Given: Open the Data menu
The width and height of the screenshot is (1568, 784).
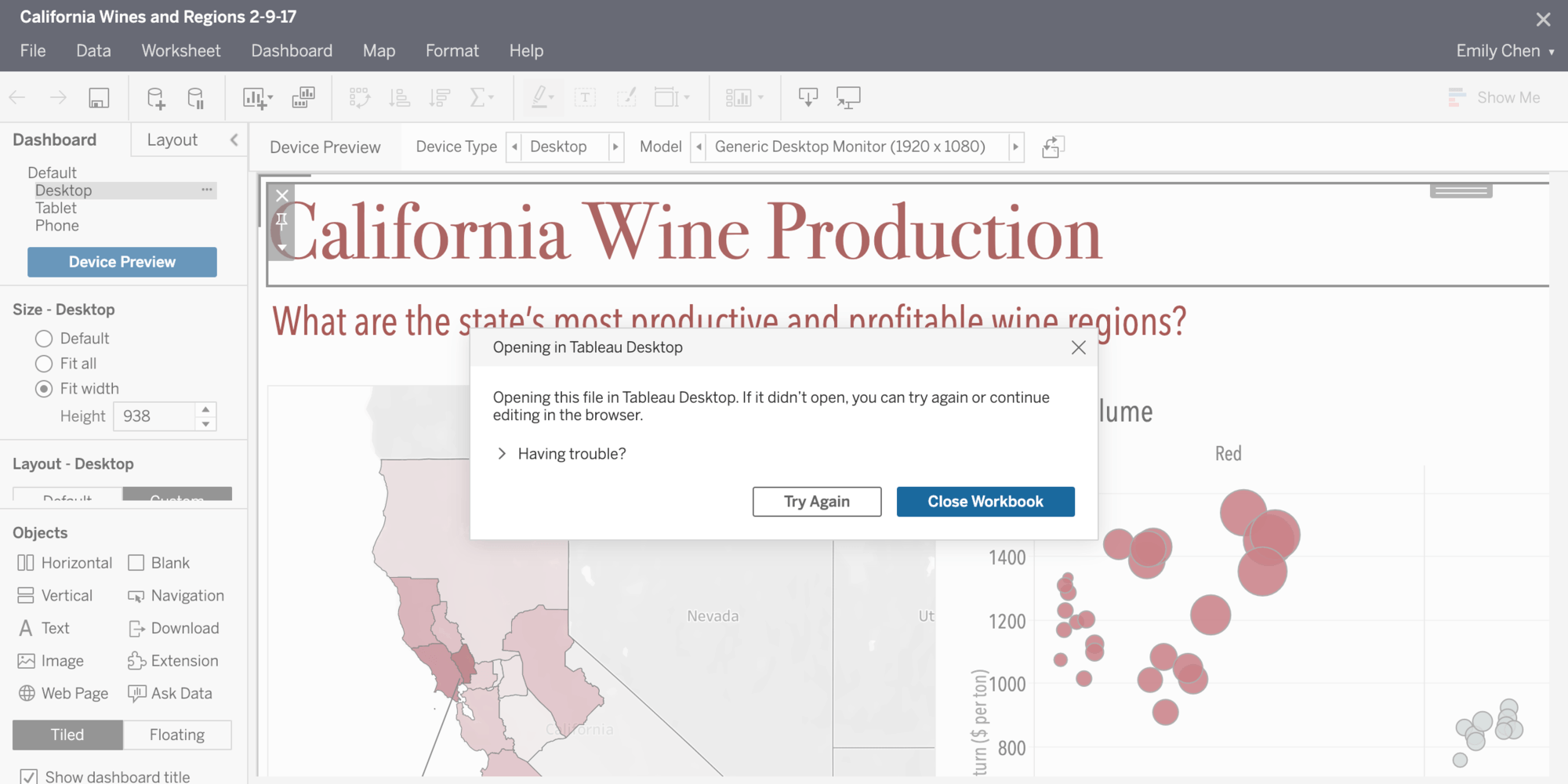Looking at the screenshot, I should pos(93,51).
